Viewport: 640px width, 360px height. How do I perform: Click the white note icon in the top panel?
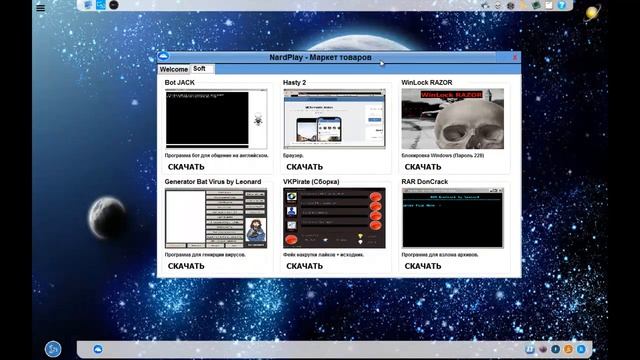549,5
